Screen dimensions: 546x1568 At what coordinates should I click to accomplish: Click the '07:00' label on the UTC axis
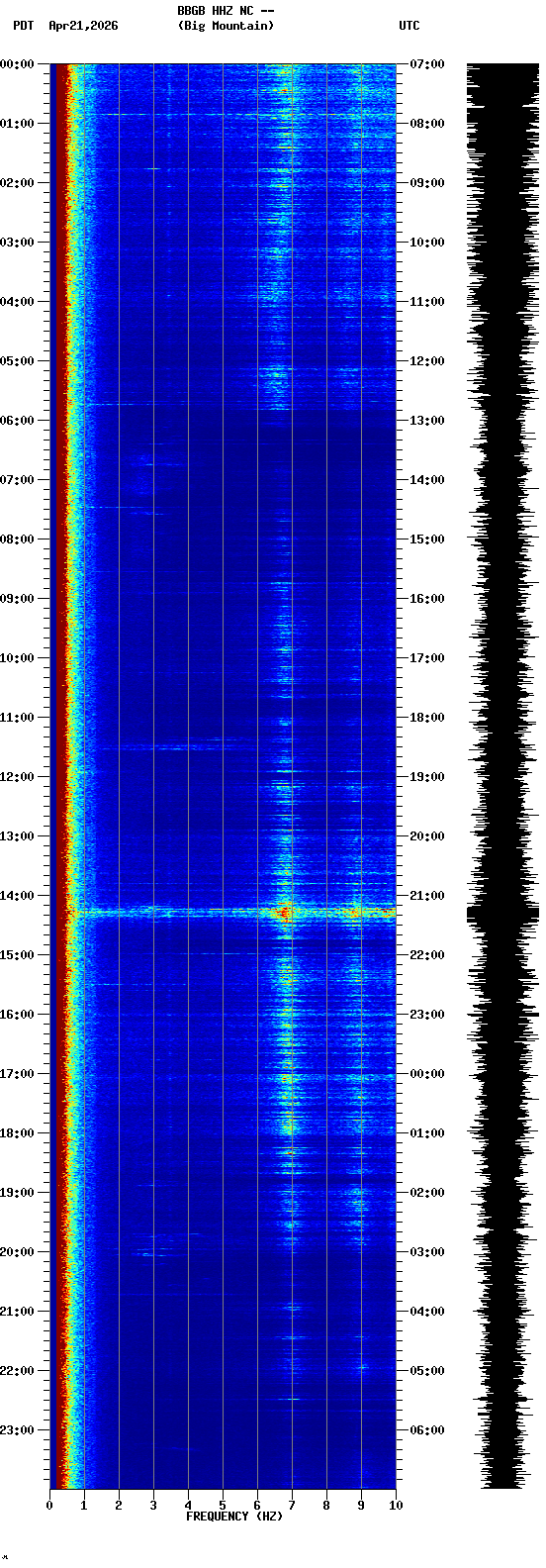click(x=426, y=64)
